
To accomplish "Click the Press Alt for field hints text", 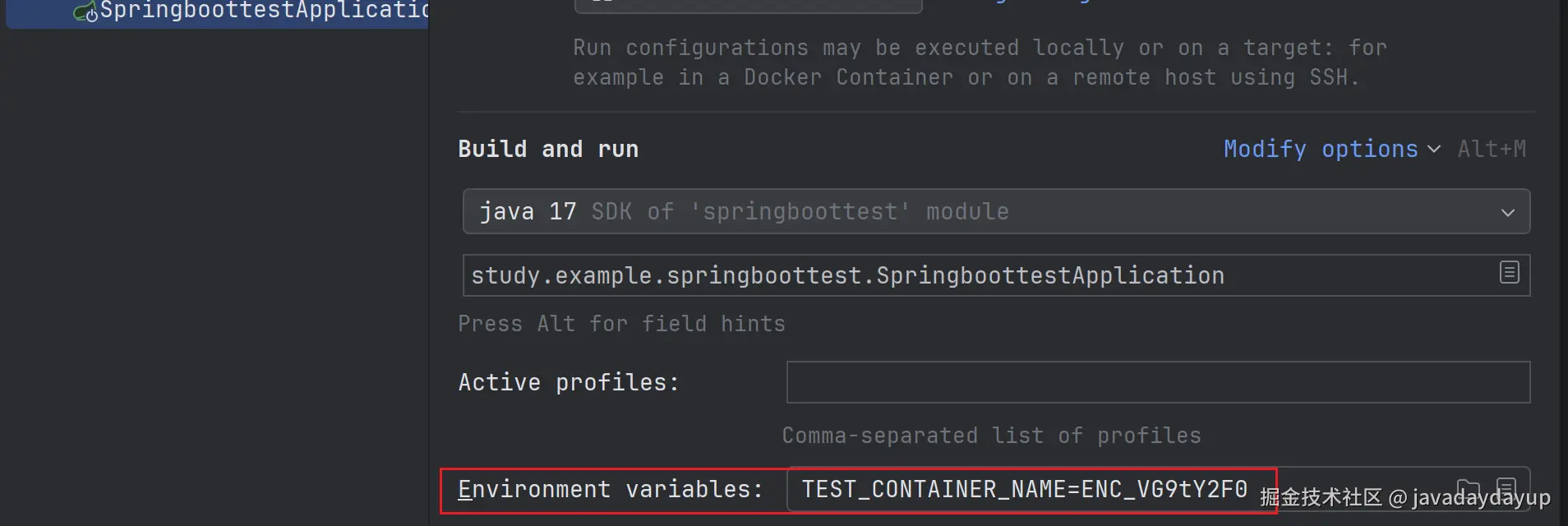I will pos(621,324).
